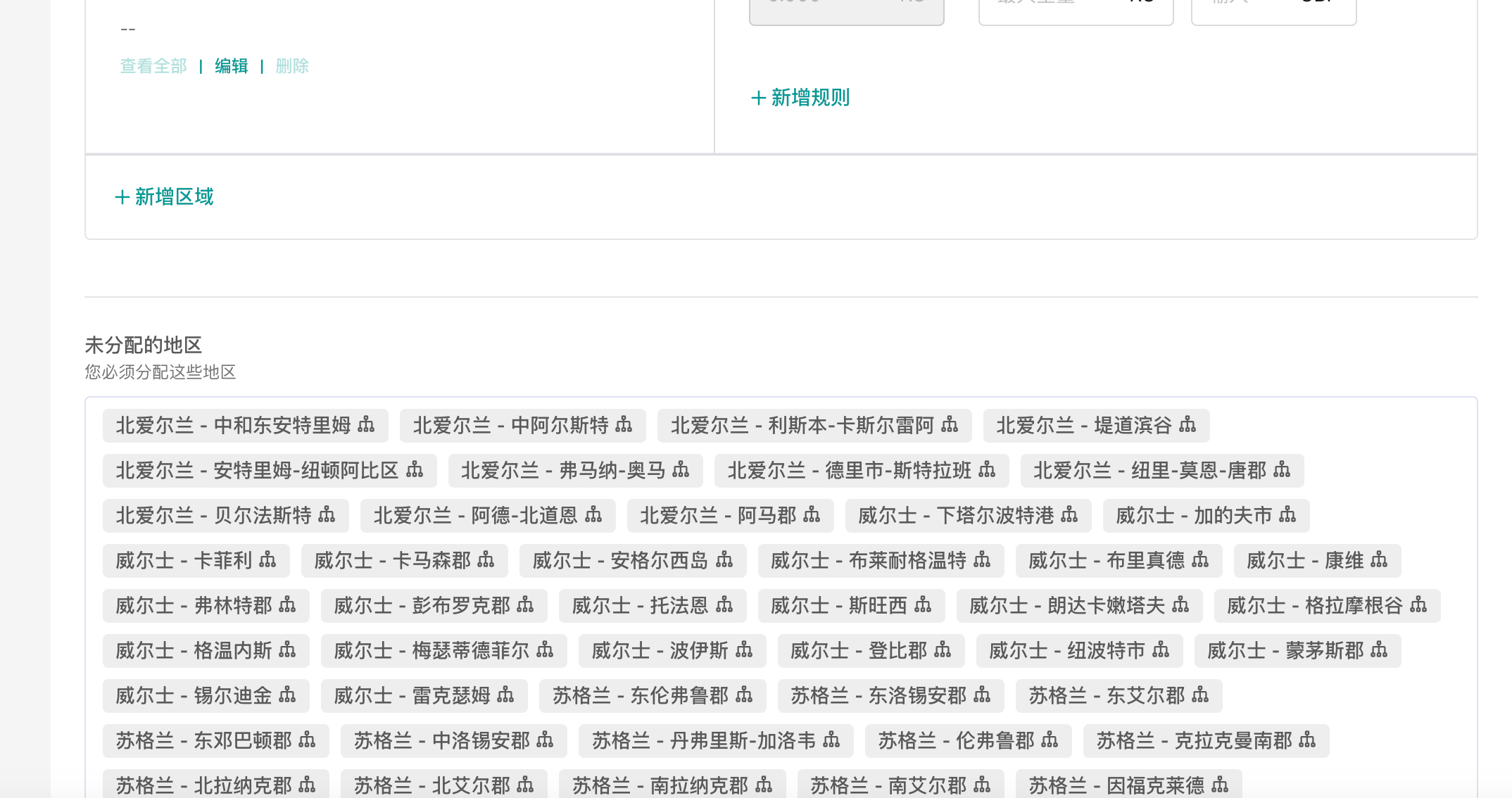This screenshot has width=1512, height=798.
Task: Click hierarchy icon on 北爱尔兰 - 堤道滨谷 tag
Action: pyautogui.click(x=1187, y=425)
